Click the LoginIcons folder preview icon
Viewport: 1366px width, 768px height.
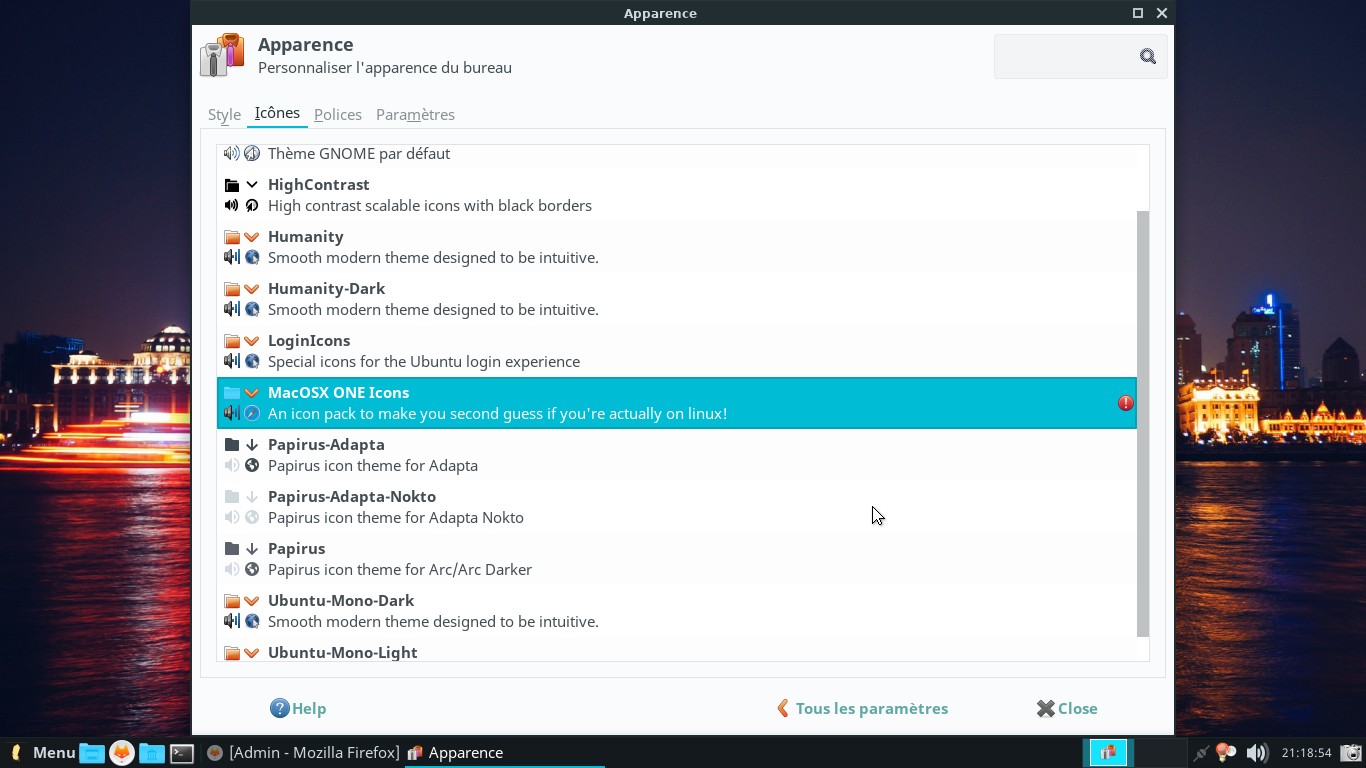pyautogui.click(x=232, y=341)
